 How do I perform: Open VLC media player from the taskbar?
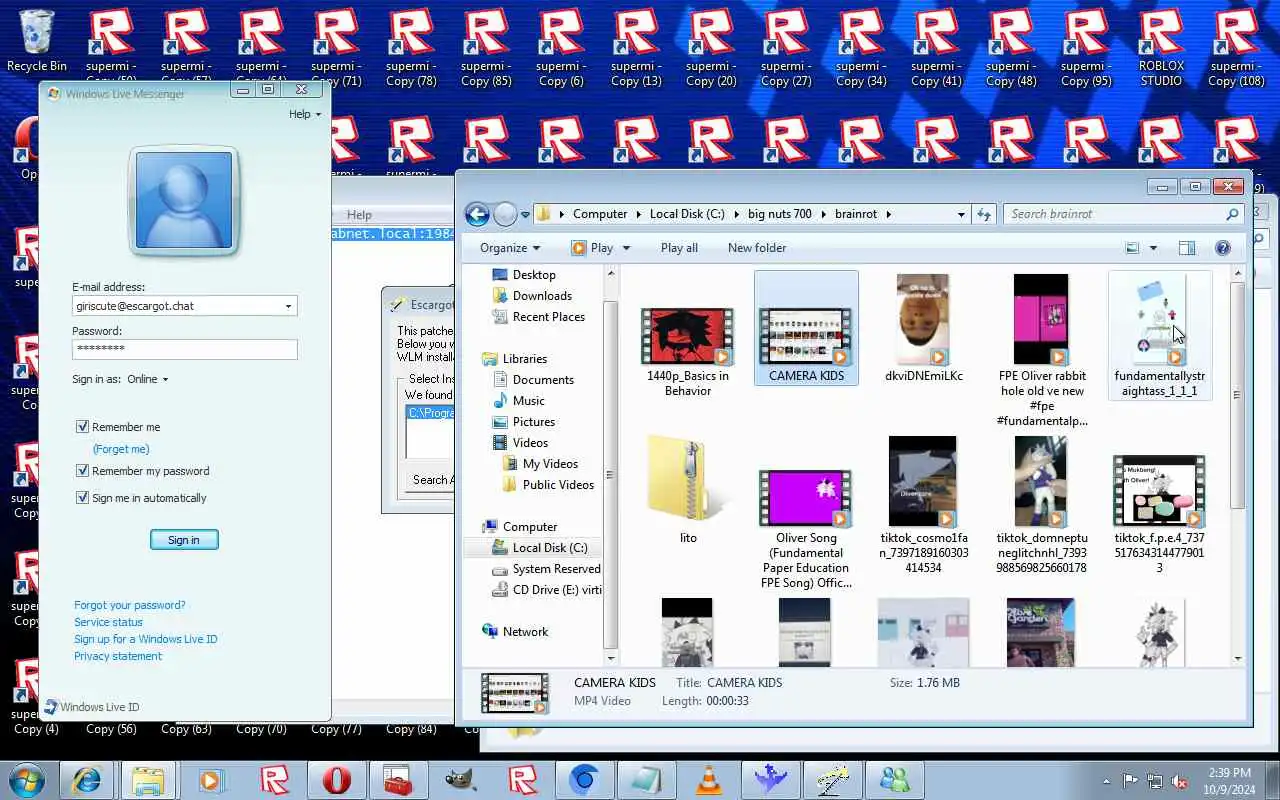point(709,779)
